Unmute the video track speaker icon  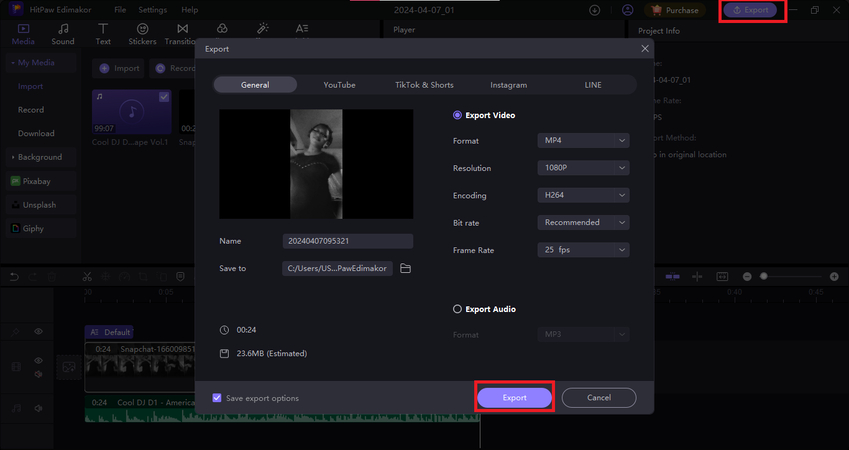click(x=38, y=374)
